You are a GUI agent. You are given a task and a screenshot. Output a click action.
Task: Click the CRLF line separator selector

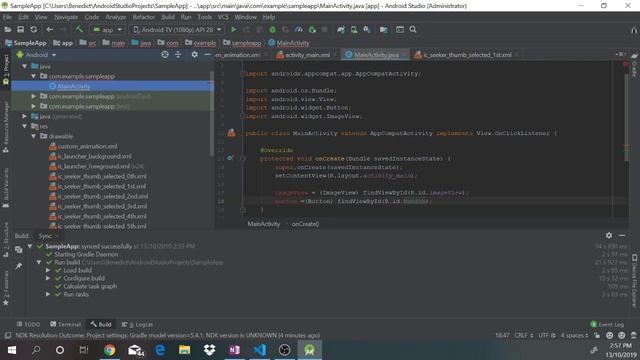point(523,336)
